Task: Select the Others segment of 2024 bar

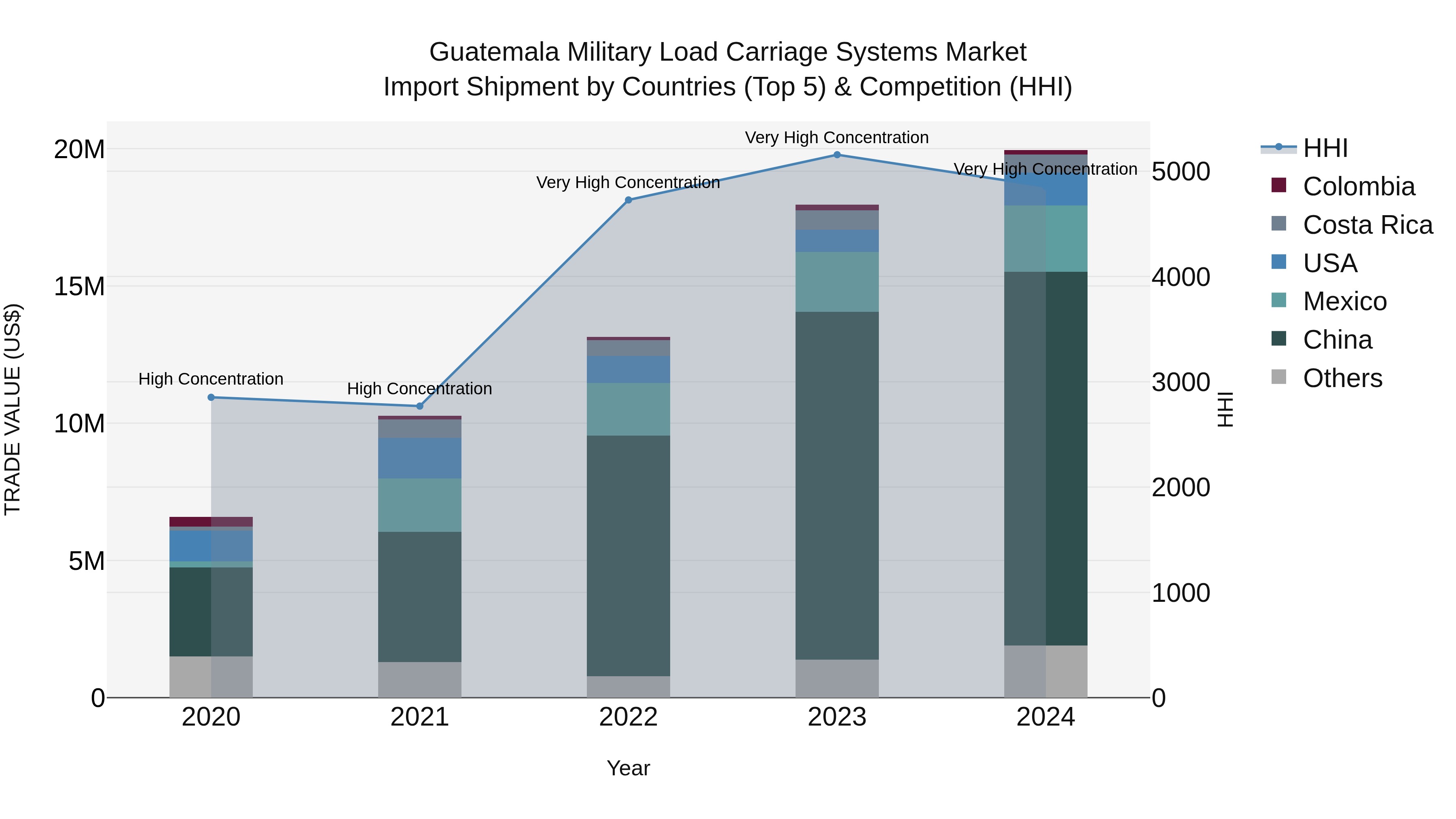Action: pos(1045,671)
